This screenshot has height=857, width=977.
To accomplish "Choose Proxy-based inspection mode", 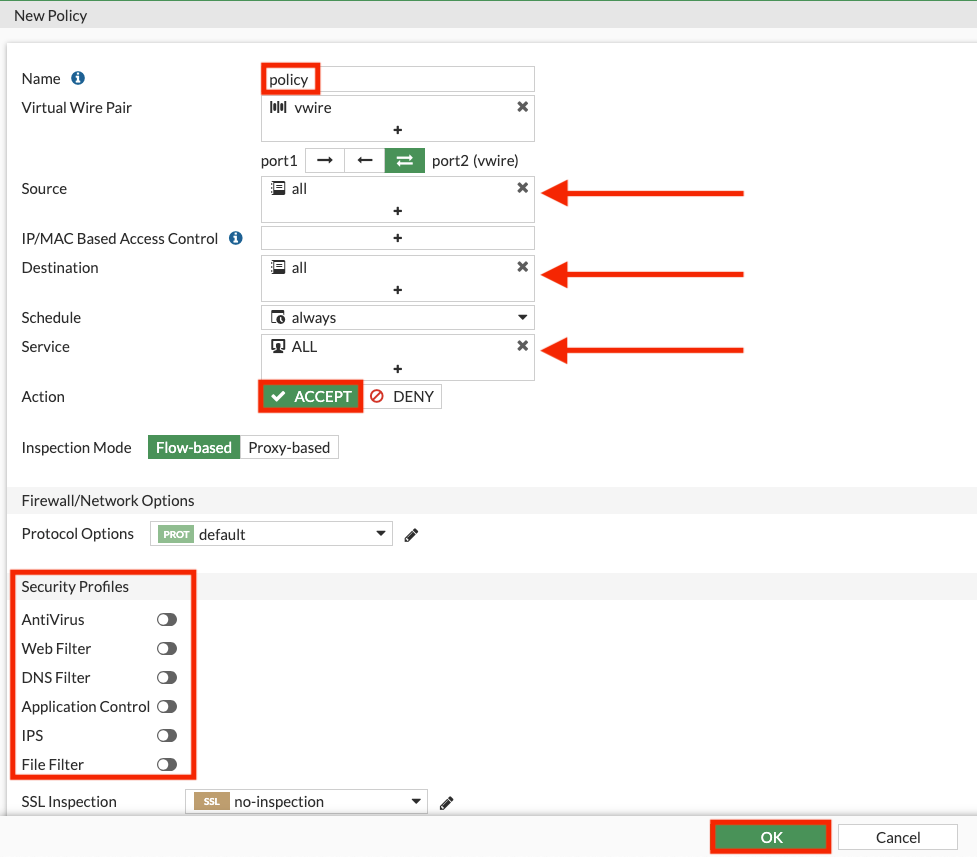I will pyautogui.click(x=289, y=448).
